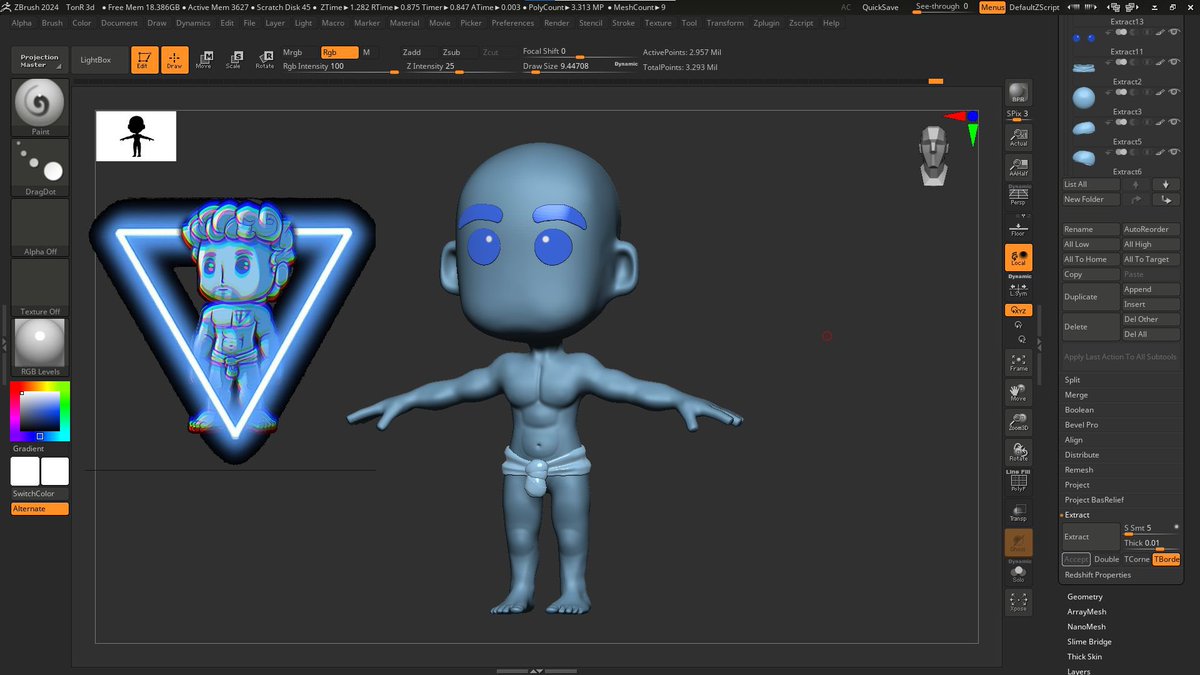Expand the Boolean subpalette
The height and width of the screenshot is (675, 1200).
[x=1079, y=410]
